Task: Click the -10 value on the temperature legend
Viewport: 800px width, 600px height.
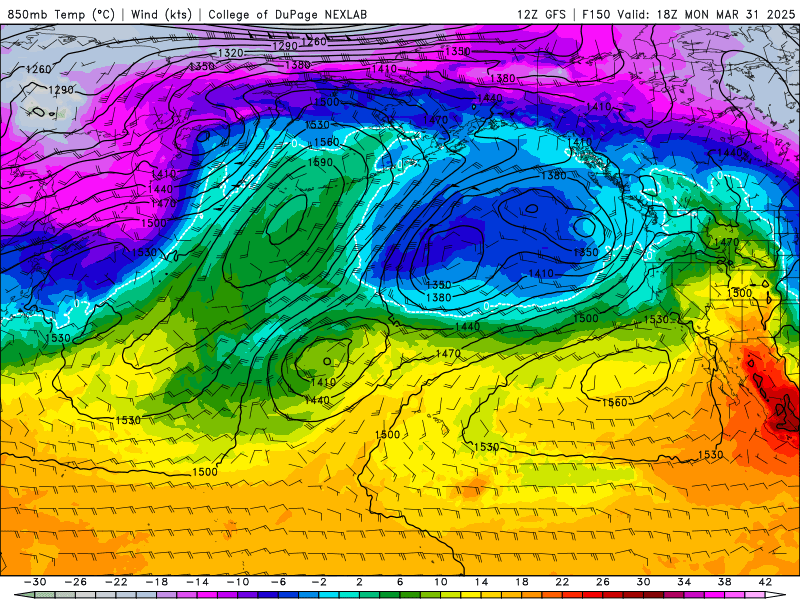Action: 238,582
